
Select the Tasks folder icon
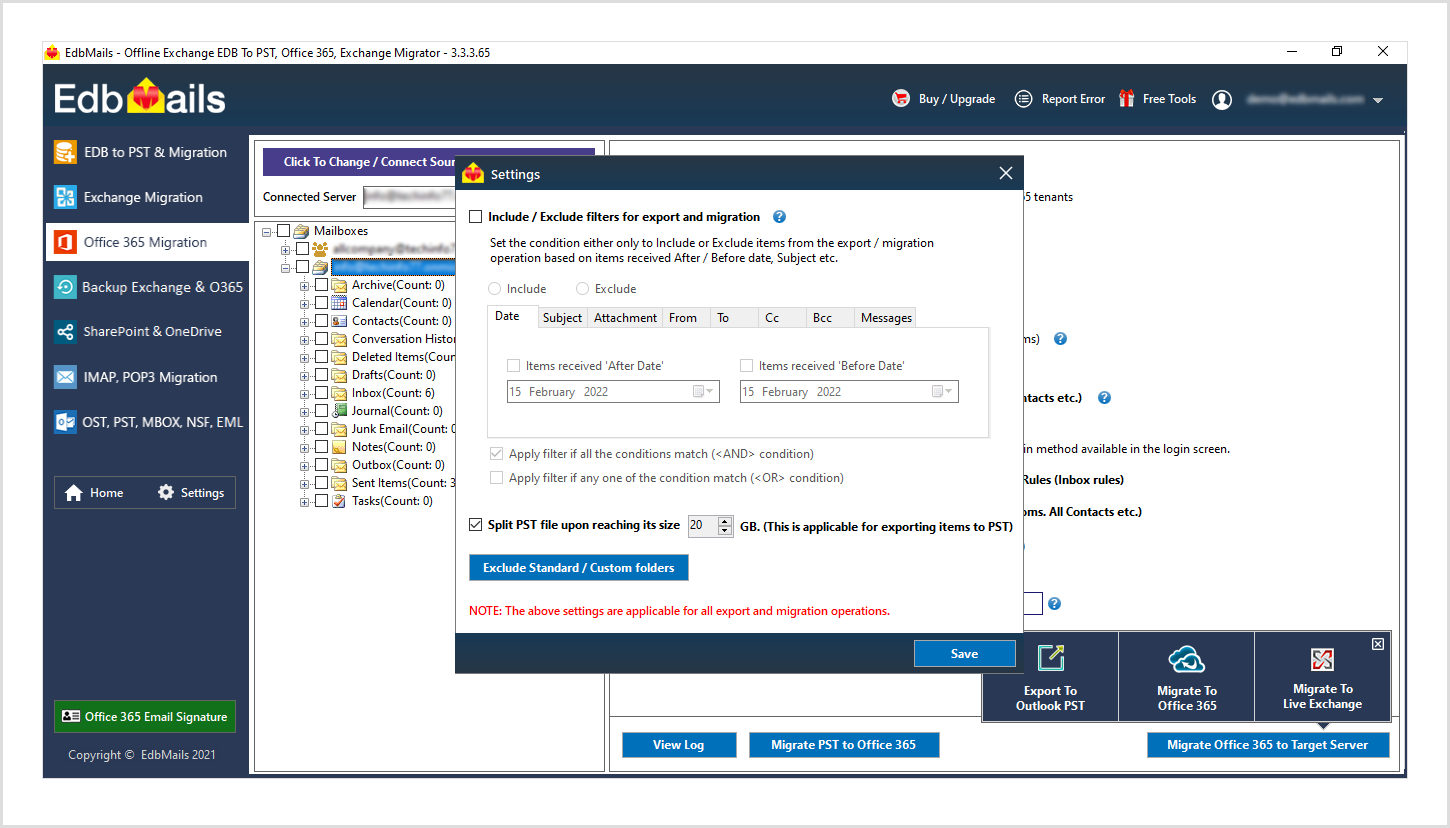(339, 501)
